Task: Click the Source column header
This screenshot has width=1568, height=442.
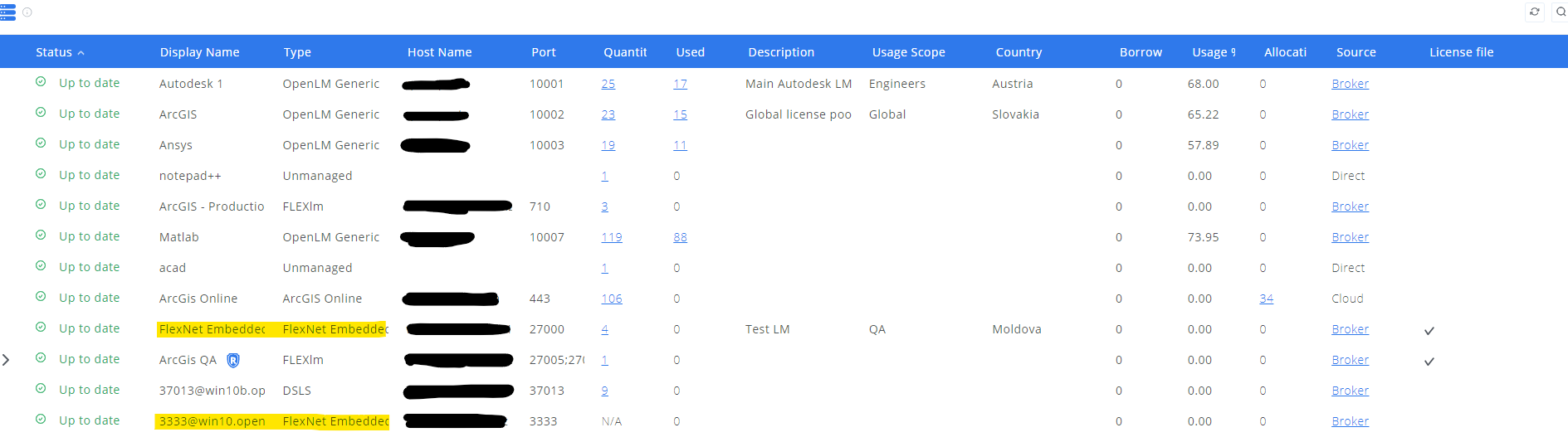Action: point(1356,52)
